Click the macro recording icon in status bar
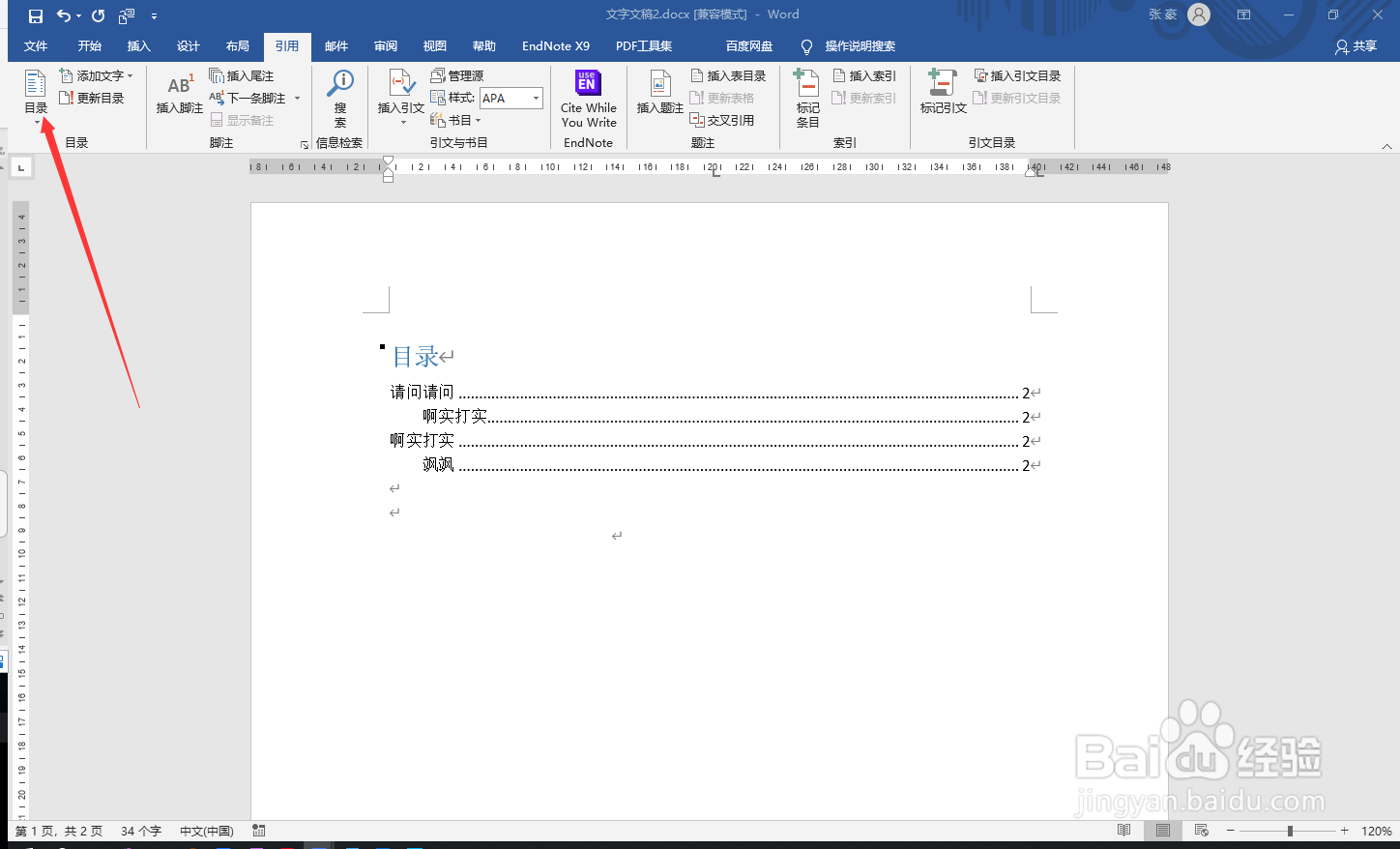The image size is (1400, 849). (x=258, y=831)
